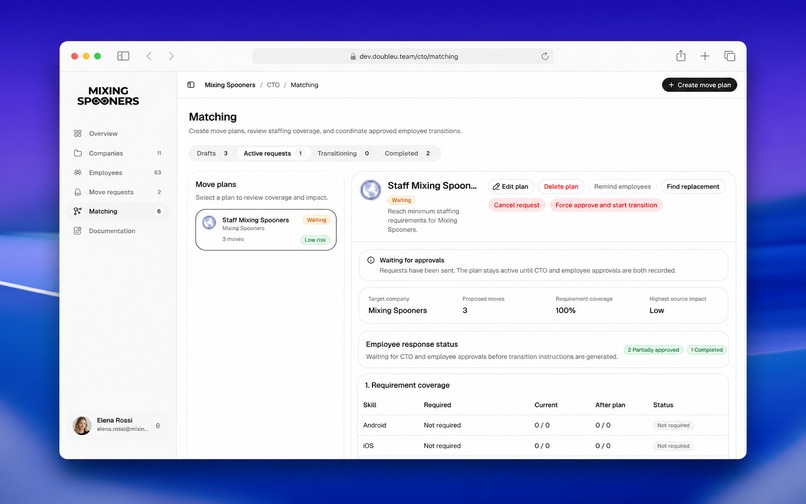Click Not required status badge in Android row
Viewport: 806px width, 504px height.
(673, 425)
